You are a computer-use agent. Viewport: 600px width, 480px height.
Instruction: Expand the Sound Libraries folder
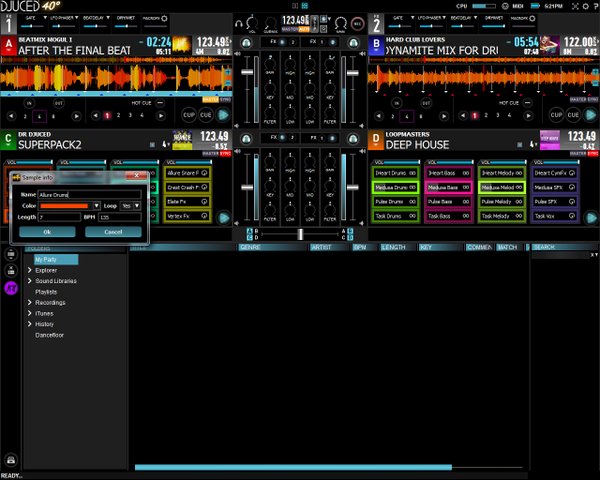(31, 281)
